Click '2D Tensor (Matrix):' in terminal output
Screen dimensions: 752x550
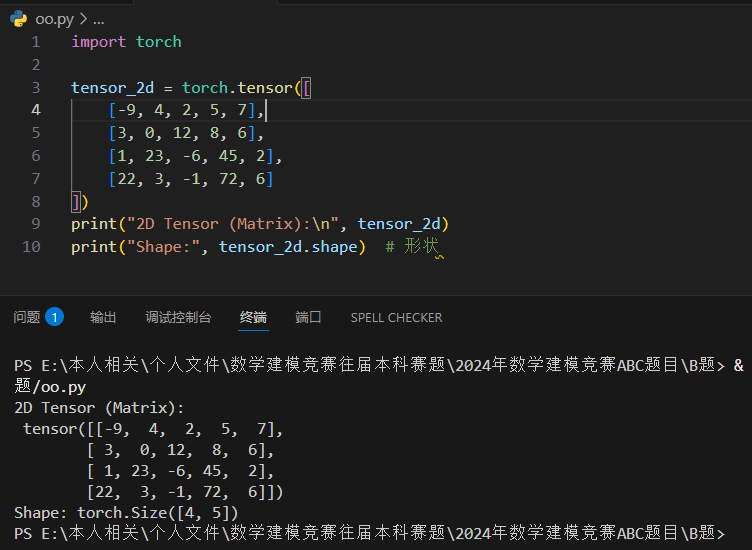pos(99,408)
